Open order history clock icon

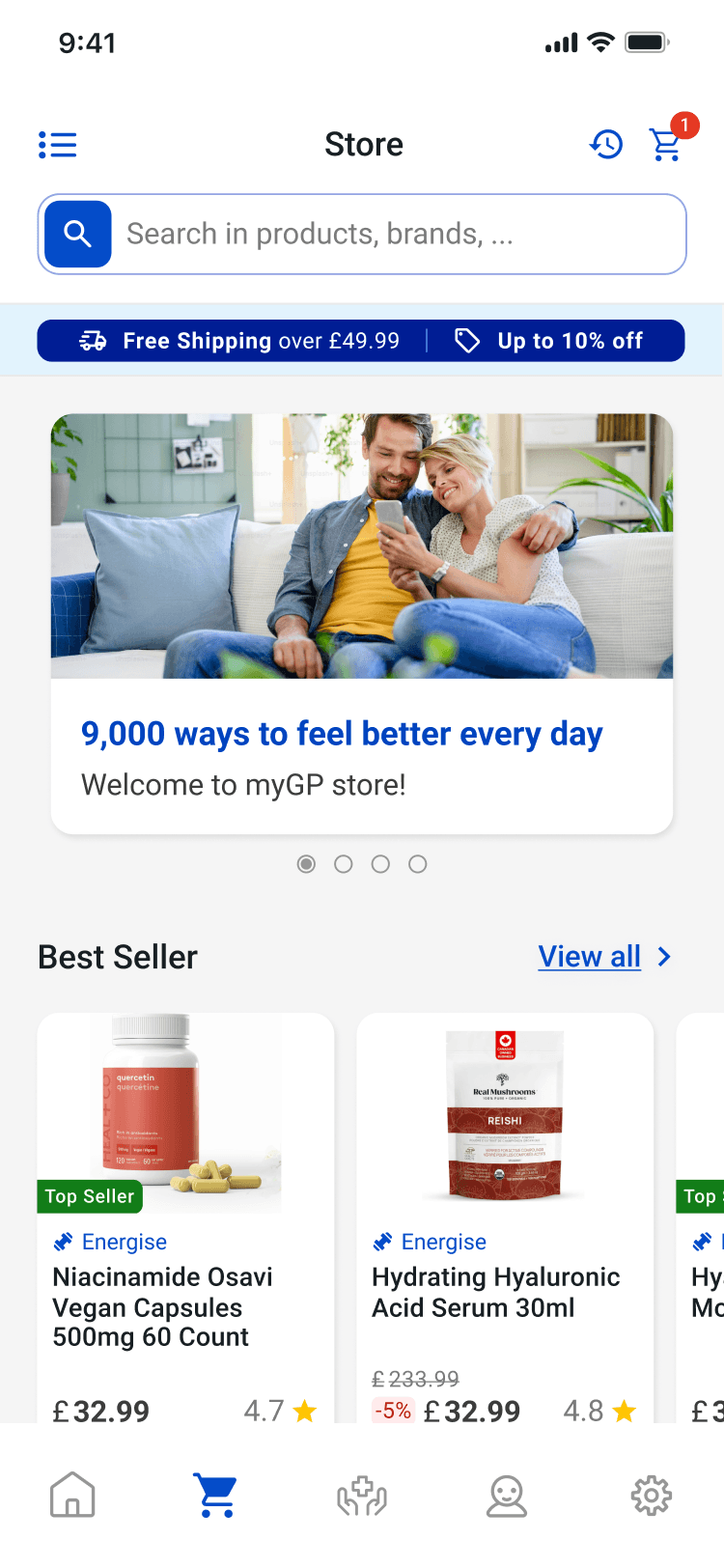point(606,145)
